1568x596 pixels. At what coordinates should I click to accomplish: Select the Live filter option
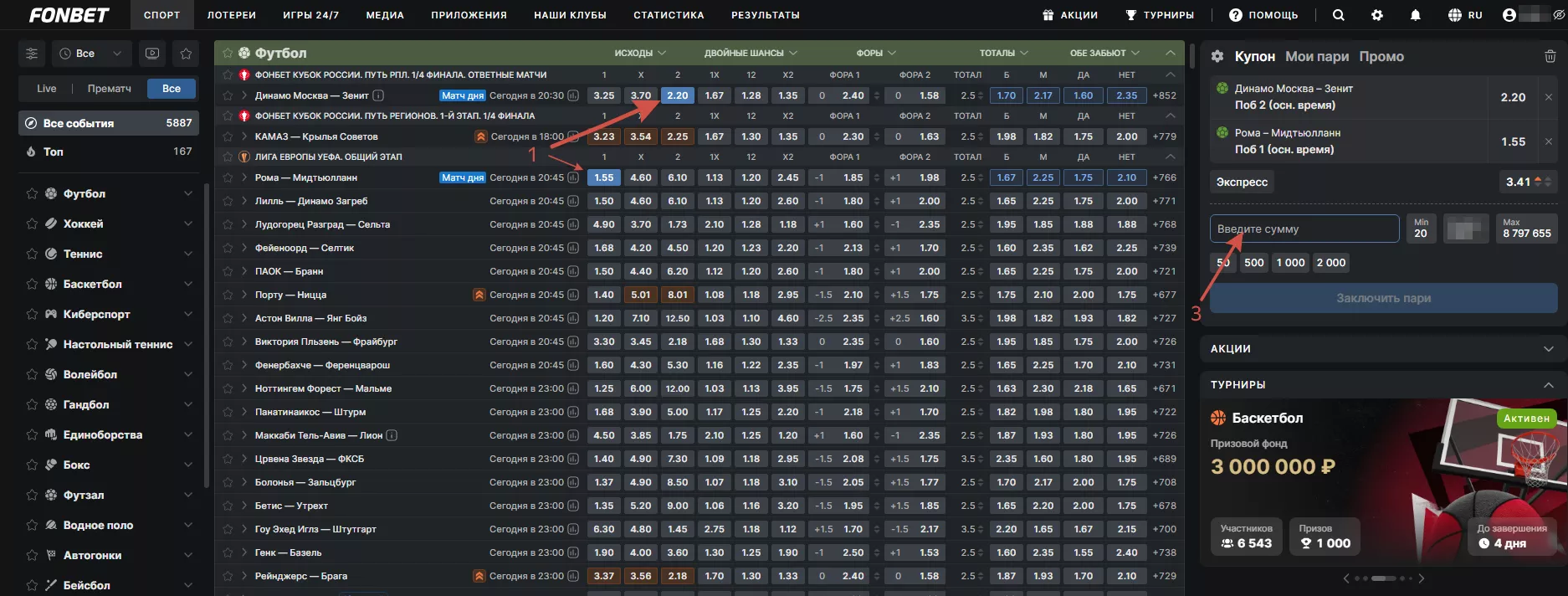tap(47, 89)
